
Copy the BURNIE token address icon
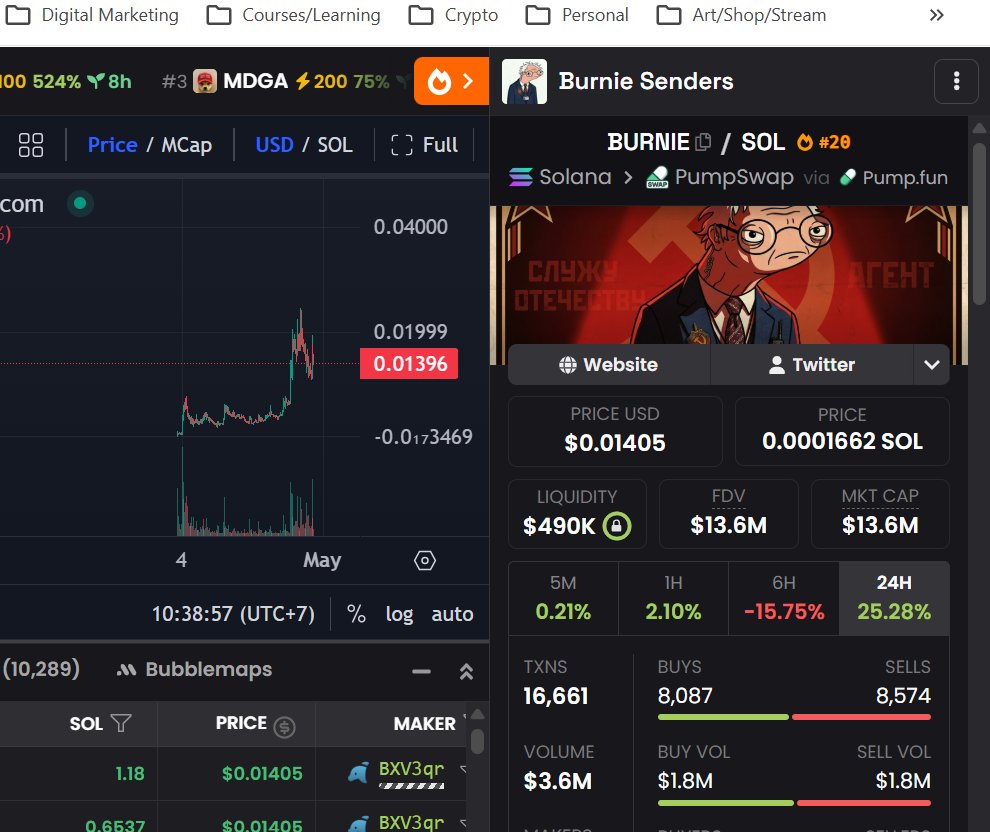click(x=703, y=142)
